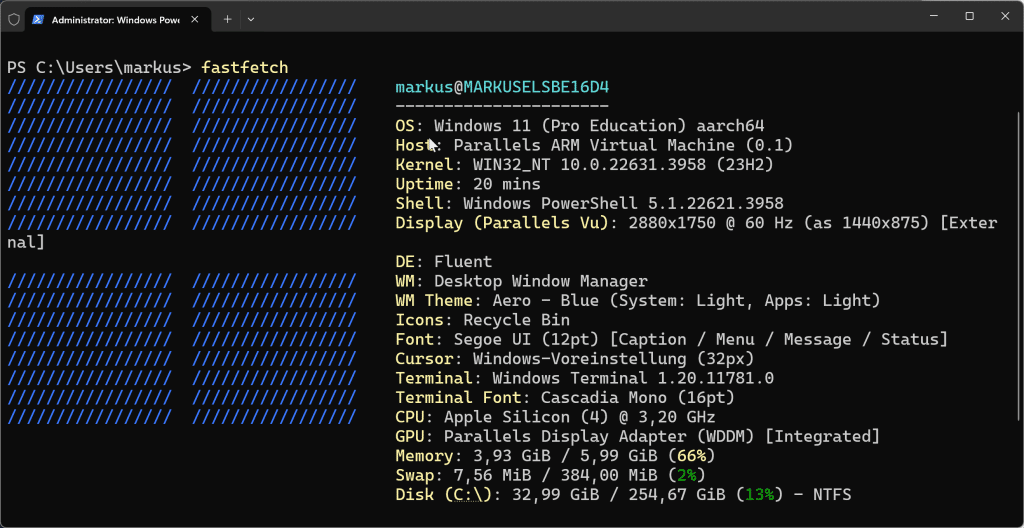Screen dimensions: 1024x528
Task: Click the Uptime: 20 mins line
Action: coord(468,184)
